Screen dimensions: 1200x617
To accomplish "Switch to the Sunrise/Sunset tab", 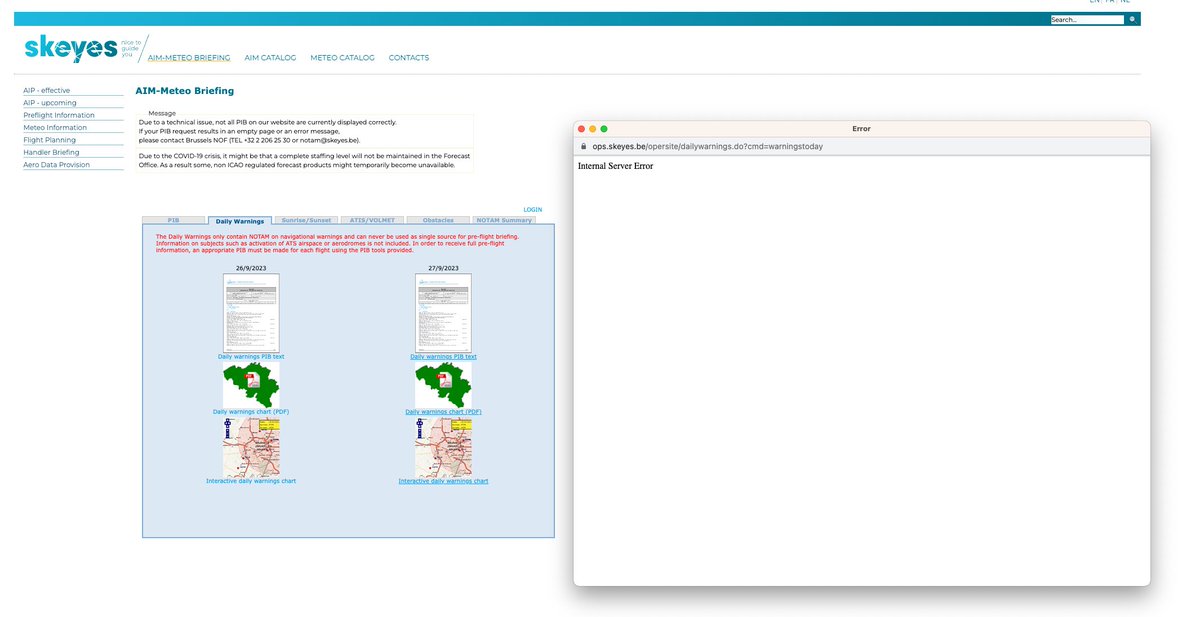I will (x=306, y=220).
